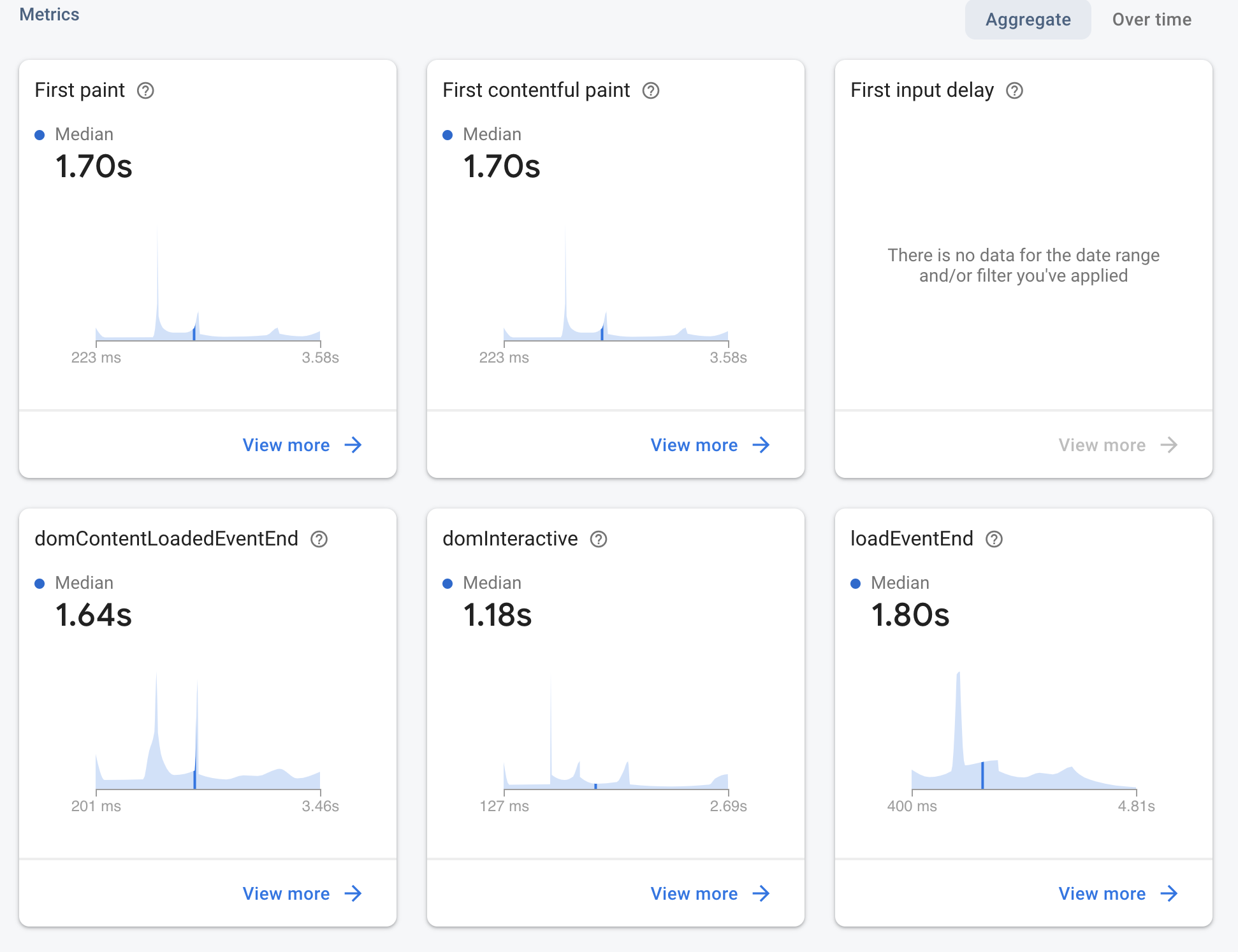
Task: Click the First input delay card title
Action: 922,90
